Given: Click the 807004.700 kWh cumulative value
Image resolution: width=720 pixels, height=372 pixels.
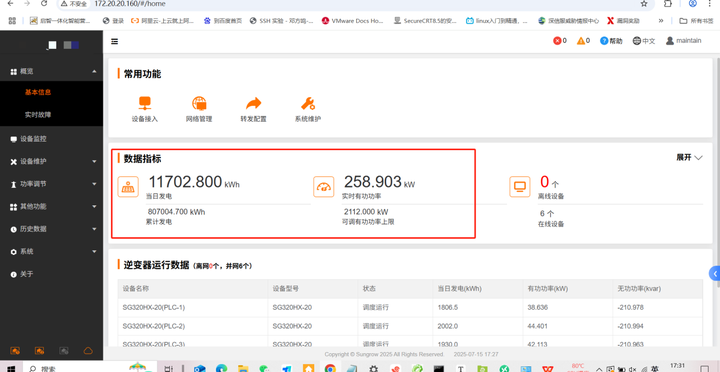Looking at the screenshot, I should [176, 212].
